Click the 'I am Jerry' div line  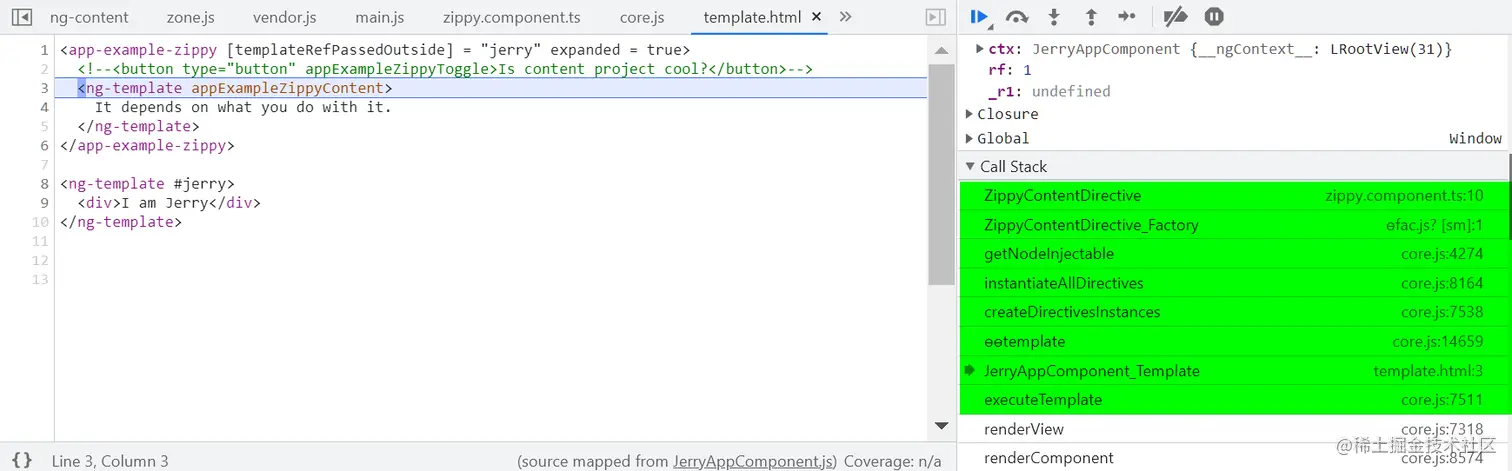pyautogui.click(x=169, y=203)
